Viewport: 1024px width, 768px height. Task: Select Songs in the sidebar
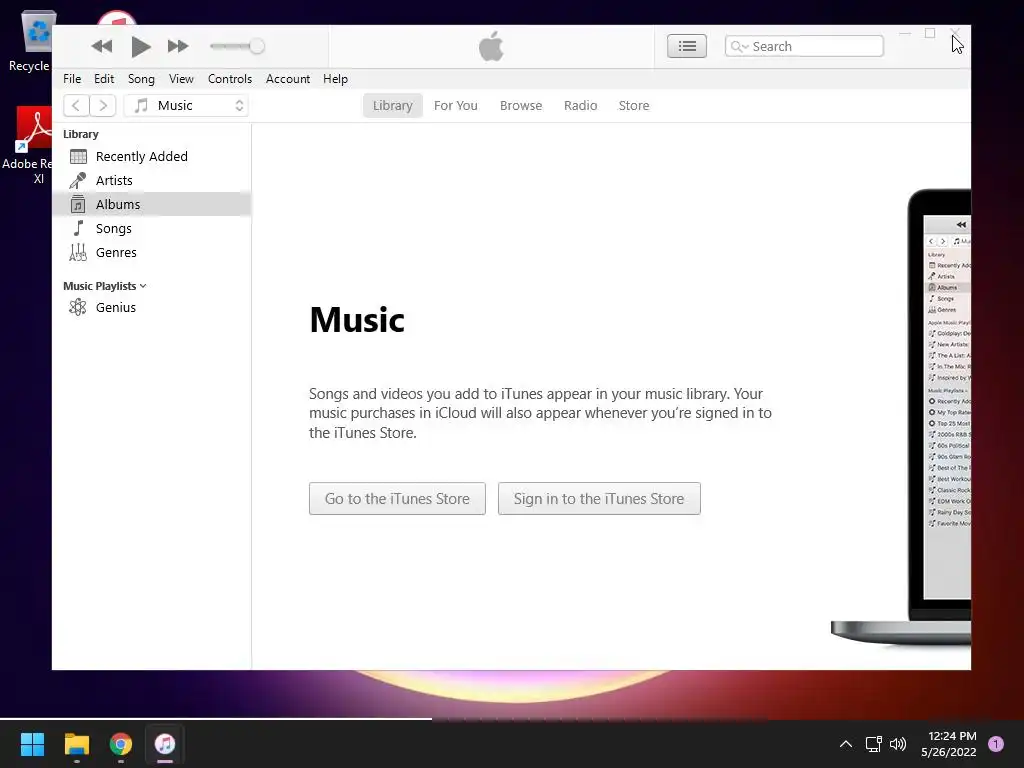152,229
